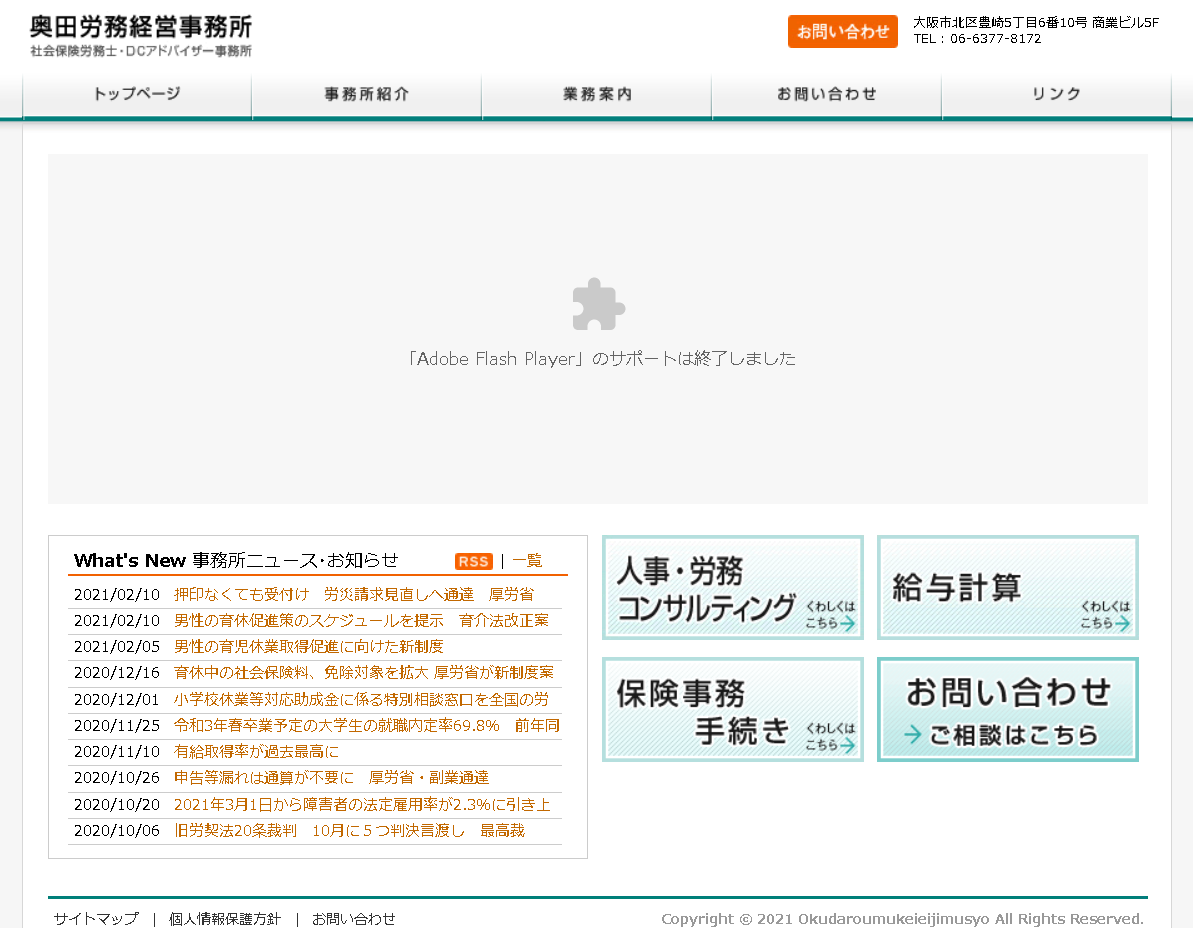Switch to the 事務所紹介 tab

click(x=366, y=93)
